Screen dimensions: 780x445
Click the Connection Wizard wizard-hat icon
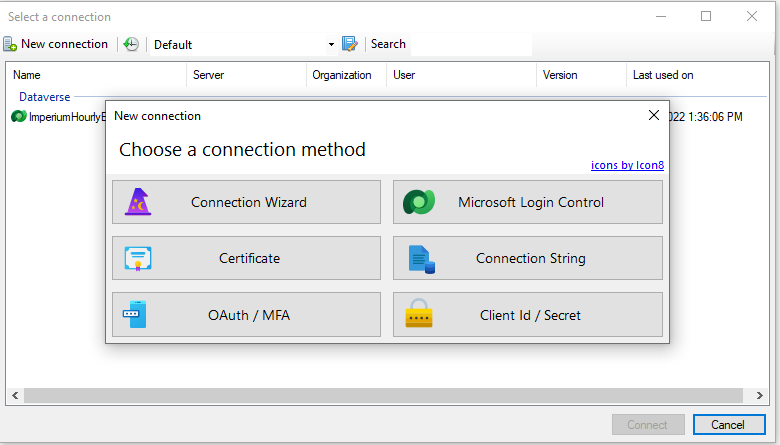(138, 202)
